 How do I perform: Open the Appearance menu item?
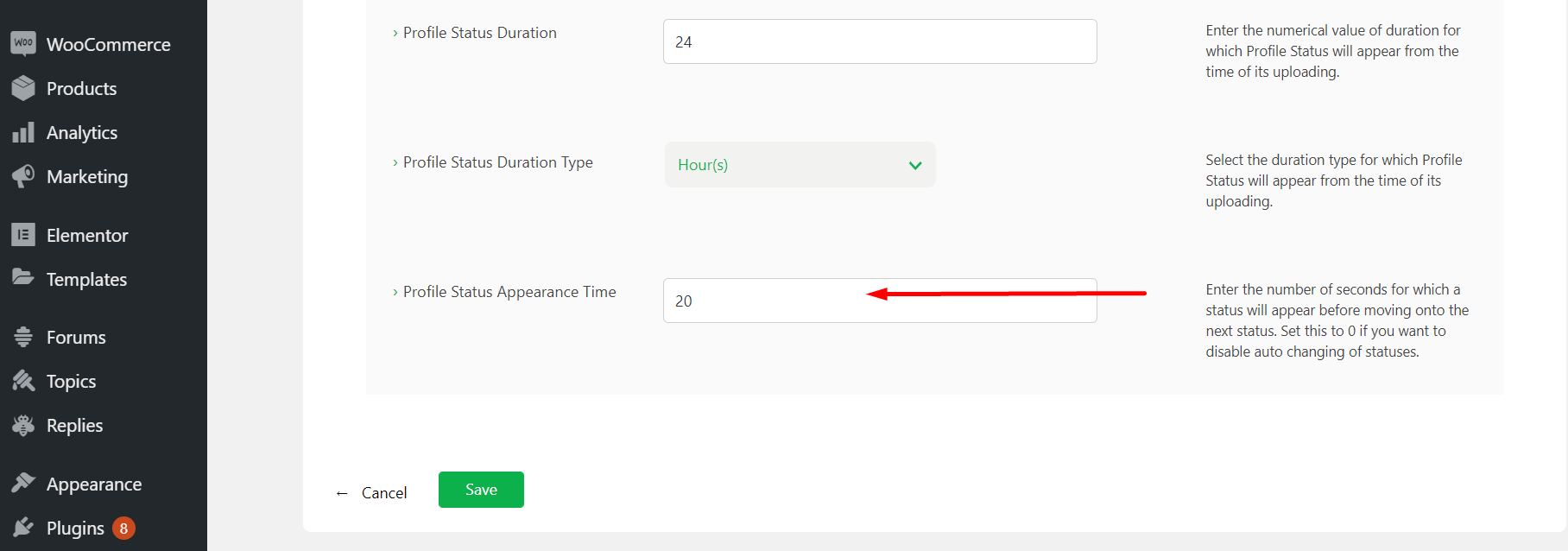point(94,484)
